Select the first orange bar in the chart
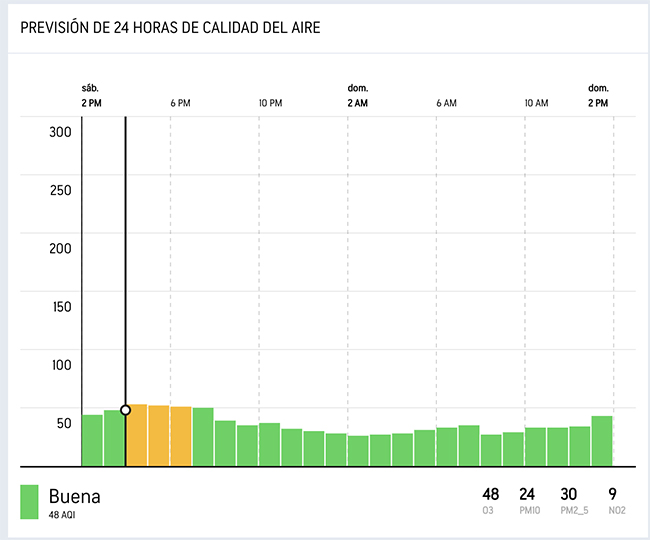Screen dimensions: 650x540 tap(137, 435)
